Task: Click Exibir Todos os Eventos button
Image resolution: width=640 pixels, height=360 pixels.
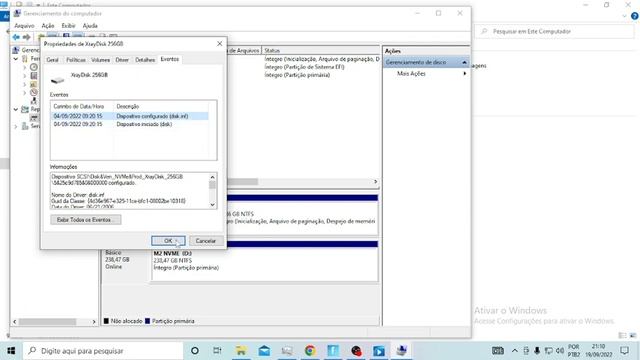Action: 86,220
